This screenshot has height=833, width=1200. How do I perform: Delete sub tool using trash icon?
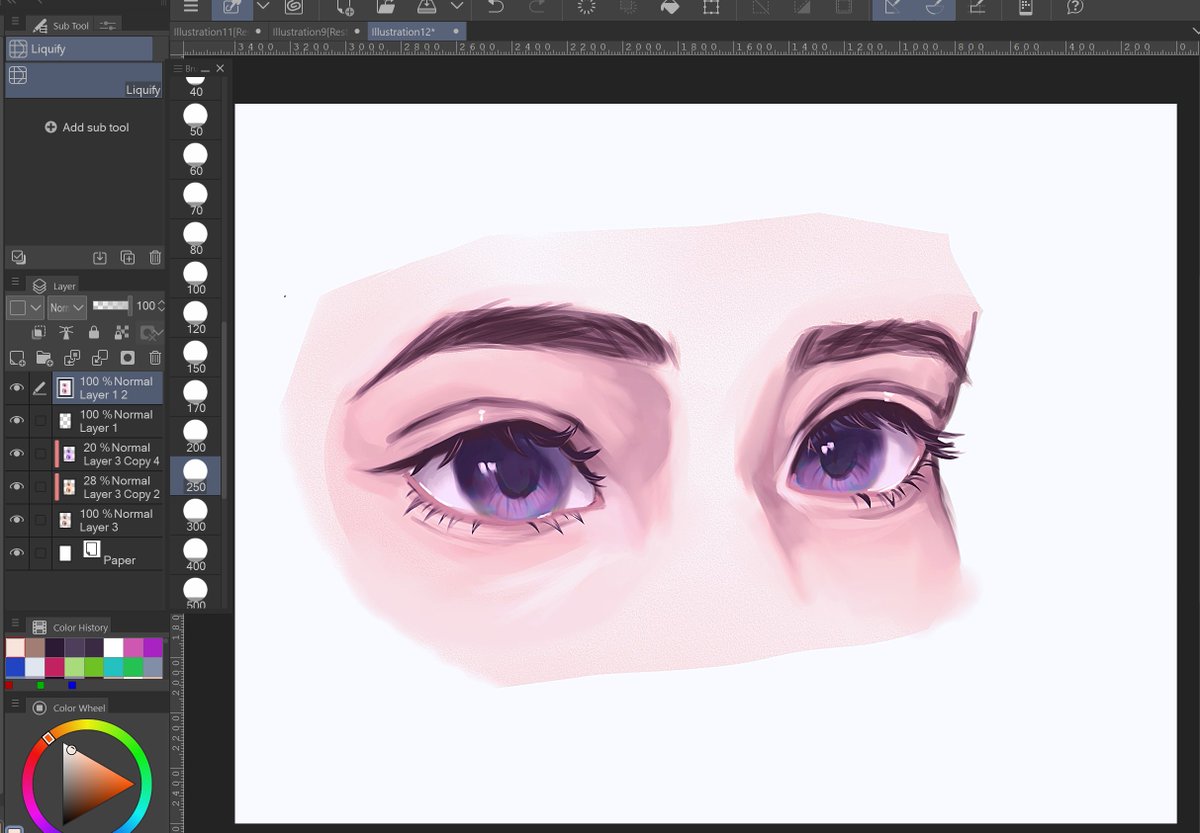pos(155,258)
